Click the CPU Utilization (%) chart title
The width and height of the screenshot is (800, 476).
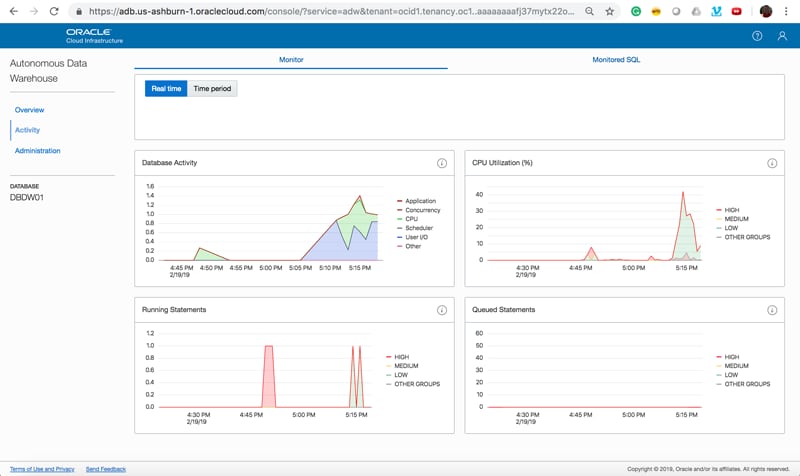[502, 163]
